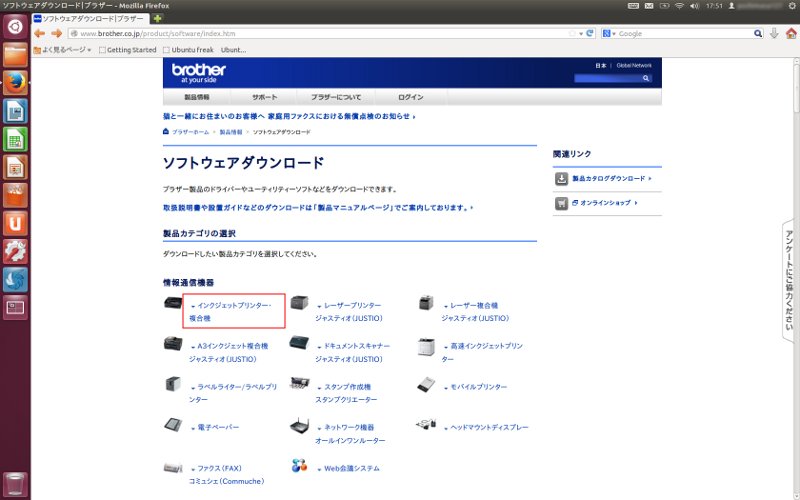
Task: Click the network router product thumbnail
Action: pyautogui.click(x=299, y=425)
